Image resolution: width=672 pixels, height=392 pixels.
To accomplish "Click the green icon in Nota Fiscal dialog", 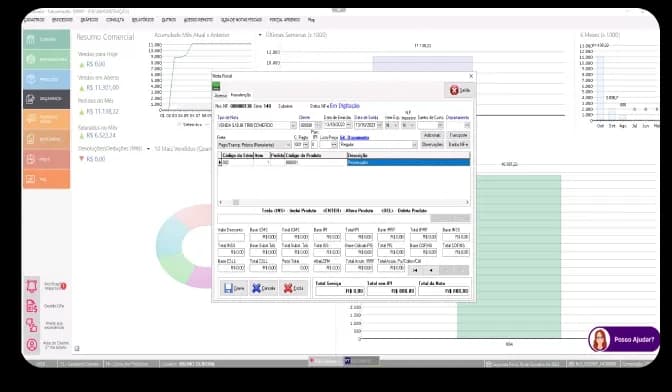I will (x=216, y=86).
